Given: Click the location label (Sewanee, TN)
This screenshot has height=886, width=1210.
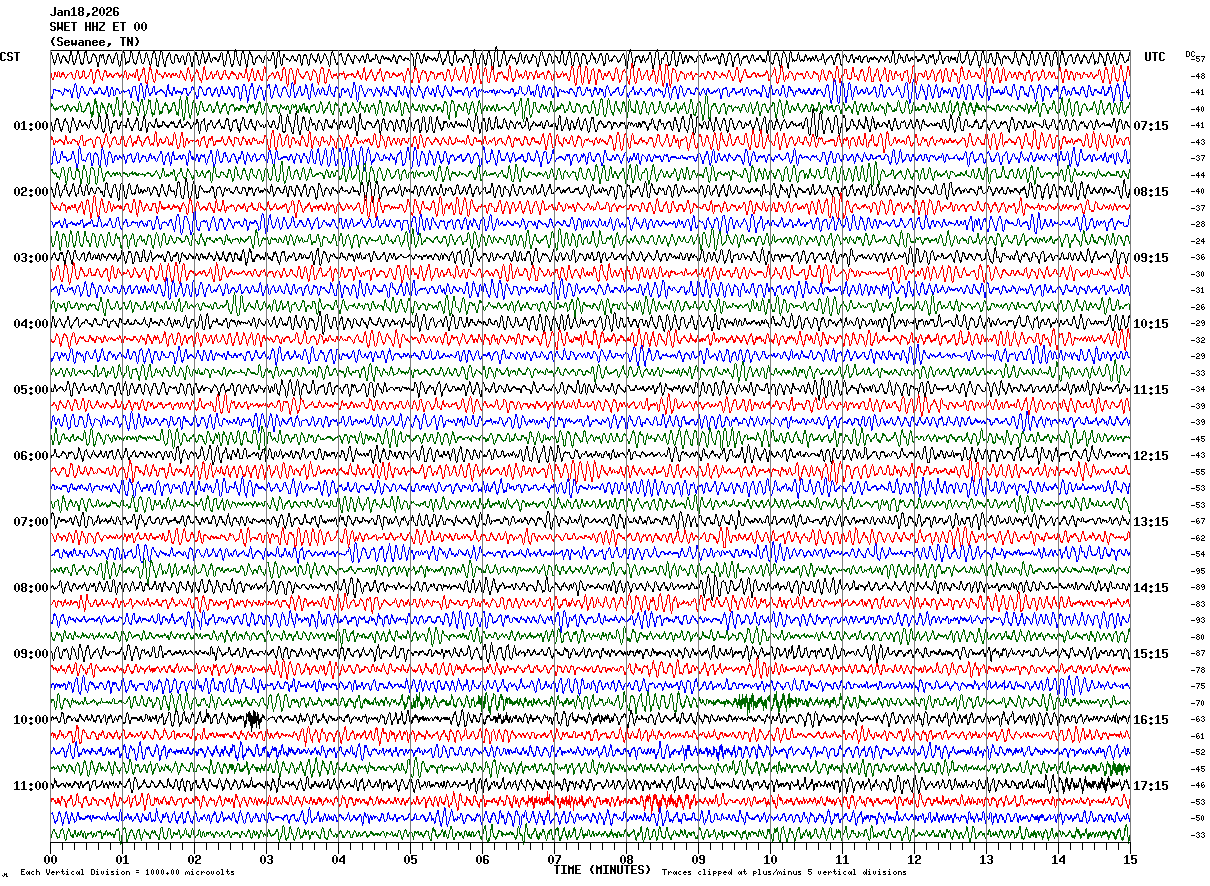Looking at the screenshot, I should pyautogui.click(x=95, y=42).
